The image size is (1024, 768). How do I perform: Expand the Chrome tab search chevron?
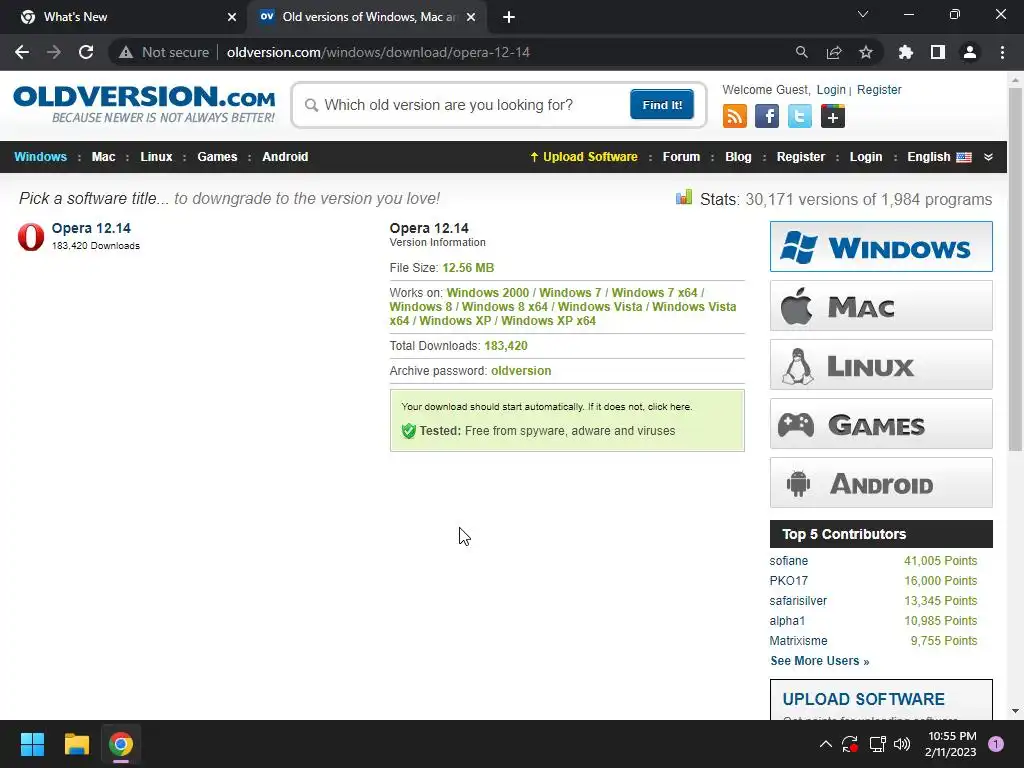(863, 14)
